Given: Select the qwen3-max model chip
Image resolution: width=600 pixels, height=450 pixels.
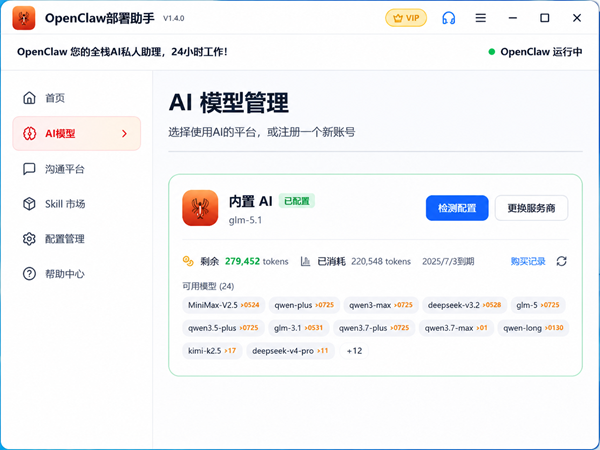Looking at the screenshot, I should pyautogui.click(x=381, y=305).
